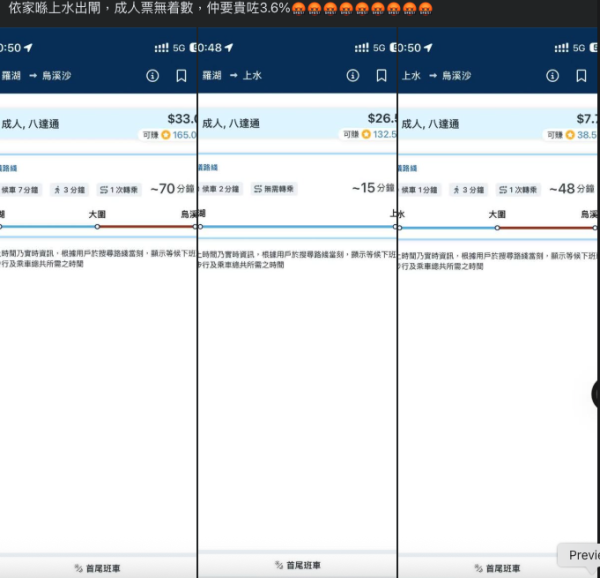Click the 羅湖 → 烏溪沙 route title
600x578 pixels.
37,76
